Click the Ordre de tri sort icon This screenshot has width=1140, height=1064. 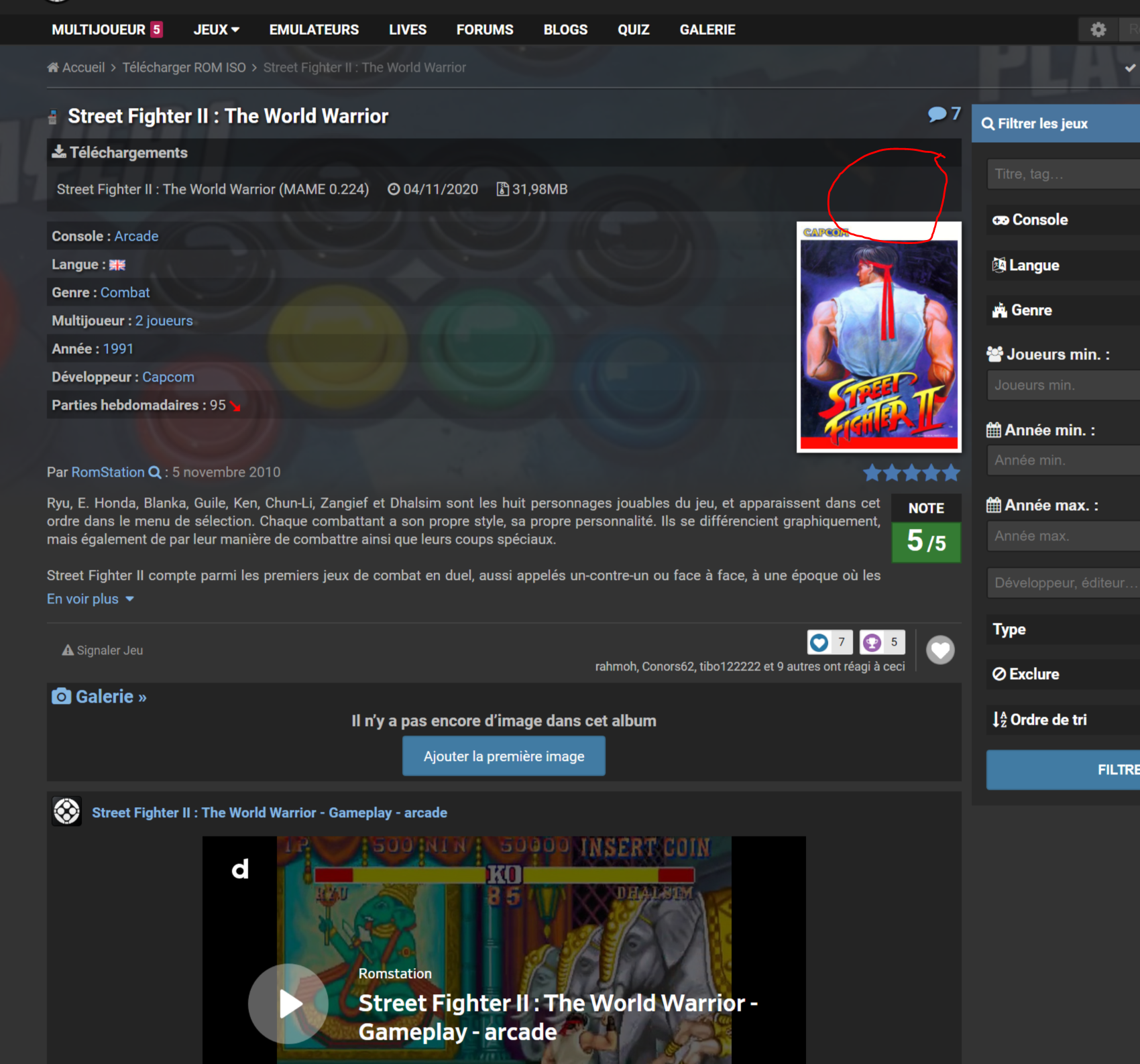[x=999, y=719]
